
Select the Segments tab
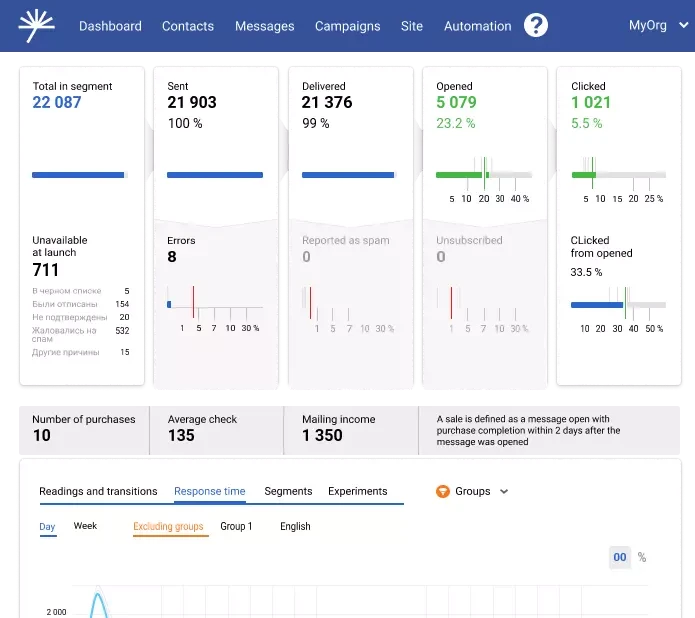pyautogui.click(x=288, y=491)
